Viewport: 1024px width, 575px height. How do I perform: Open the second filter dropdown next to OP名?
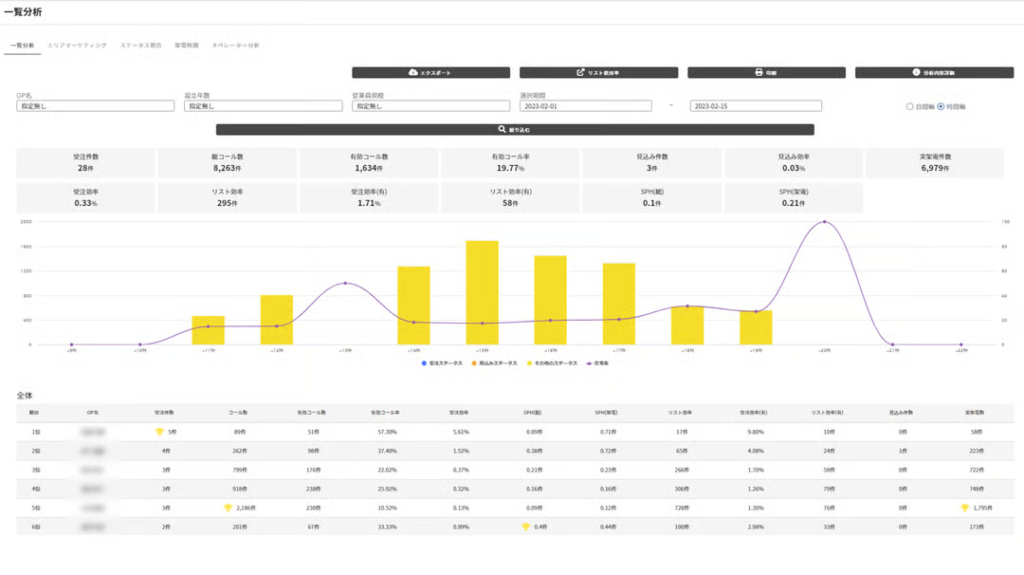click(x=248, y=106)
